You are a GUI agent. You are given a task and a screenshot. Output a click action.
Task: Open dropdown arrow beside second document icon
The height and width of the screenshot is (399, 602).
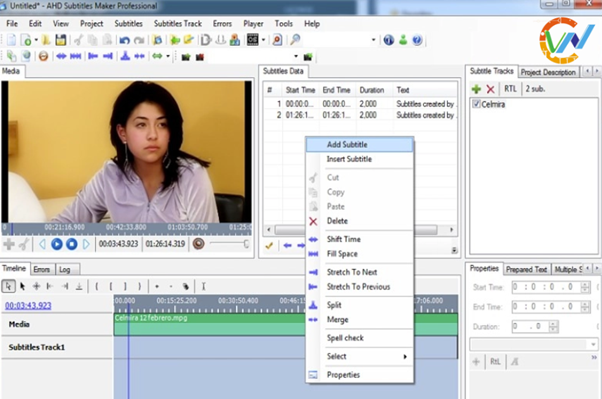coord(36,40)
